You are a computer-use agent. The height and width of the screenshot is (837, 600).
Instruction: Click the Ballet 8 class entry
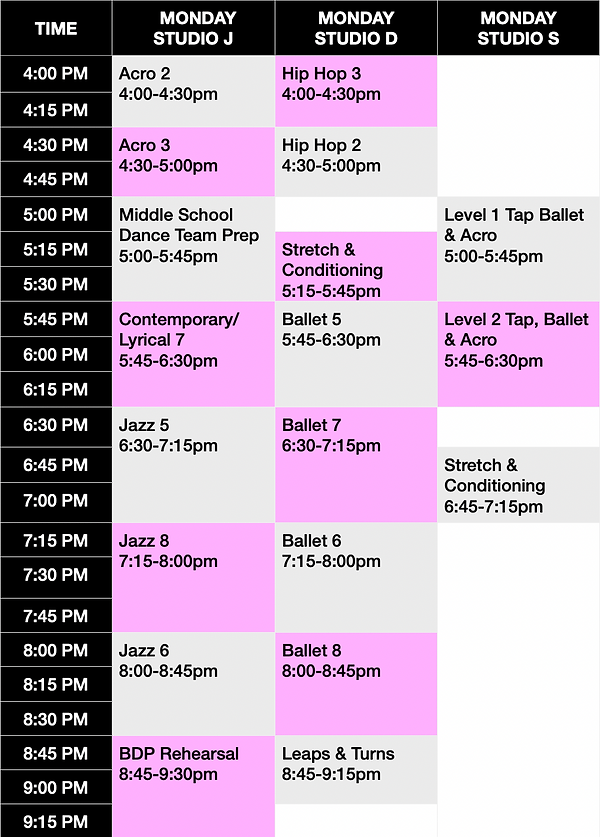(x=356, y=684)
